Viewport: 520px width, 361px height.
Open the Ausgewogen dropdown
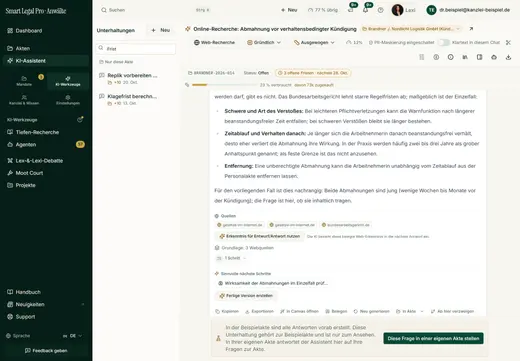[x=314, y=42]
